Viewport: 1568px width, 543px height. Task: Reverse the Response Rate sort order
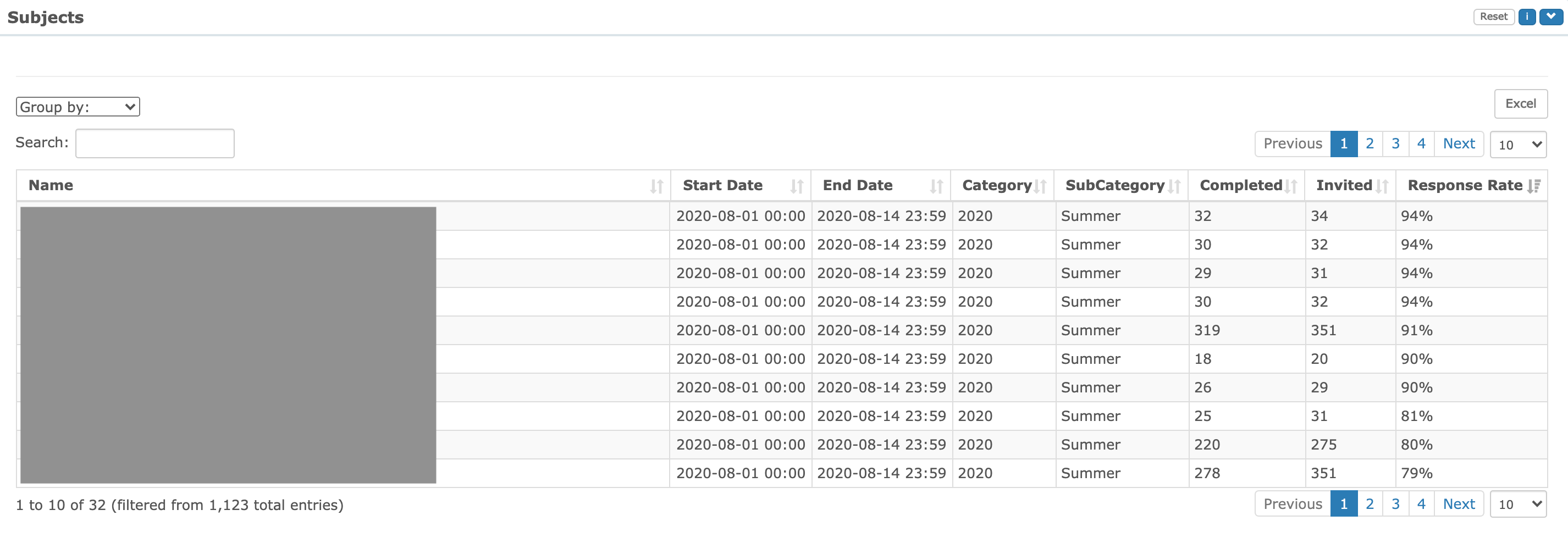pyautogui.click(x=1534, y=187)
